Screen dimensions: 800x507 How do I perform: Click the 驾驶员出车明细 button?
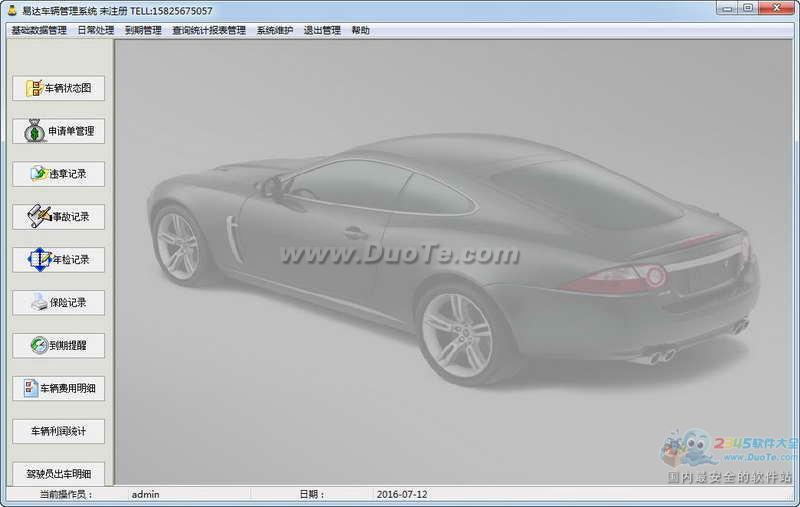point(58,473)
